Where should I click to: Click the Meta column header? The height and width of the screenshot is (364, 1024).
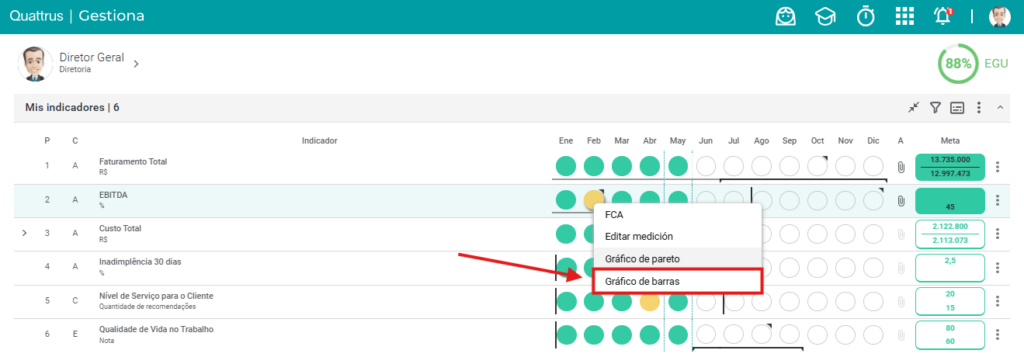[x=950, y=141]
